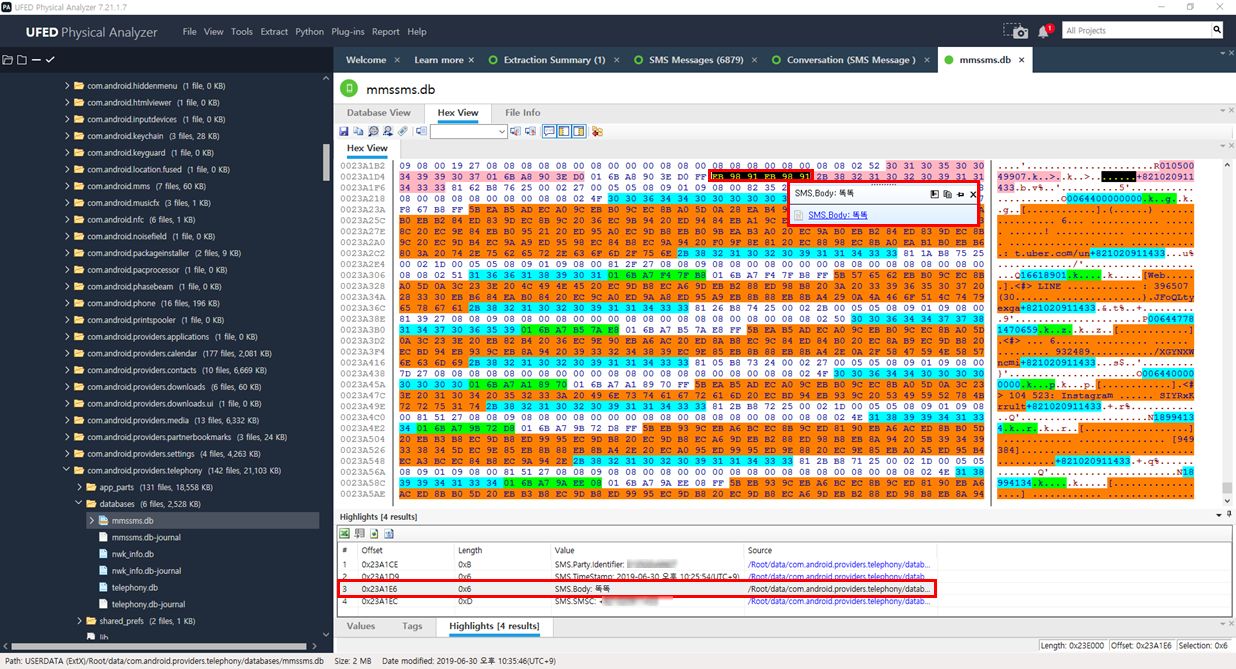Open Highlights panel dropdown arrow
The height and width of the screenshot is (669, 1236).
point(1217,515)
